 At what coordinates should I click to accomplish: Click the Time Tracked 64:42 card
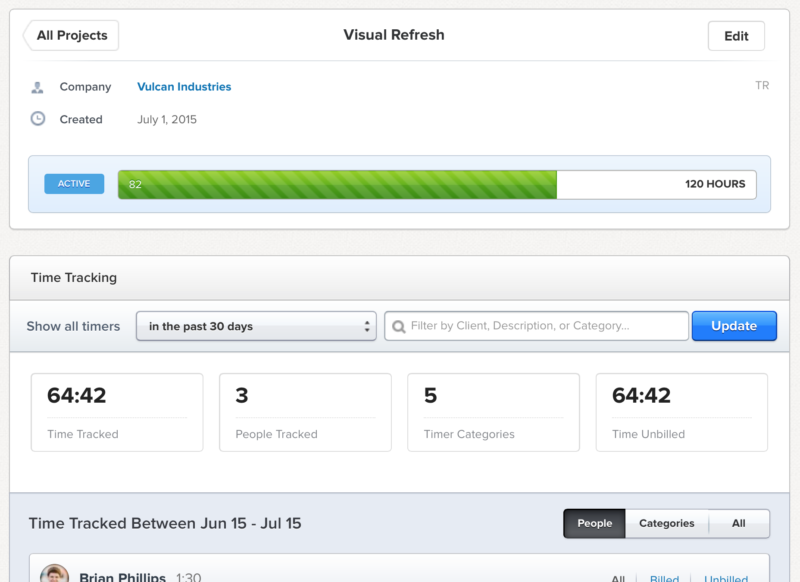[117, 412]
